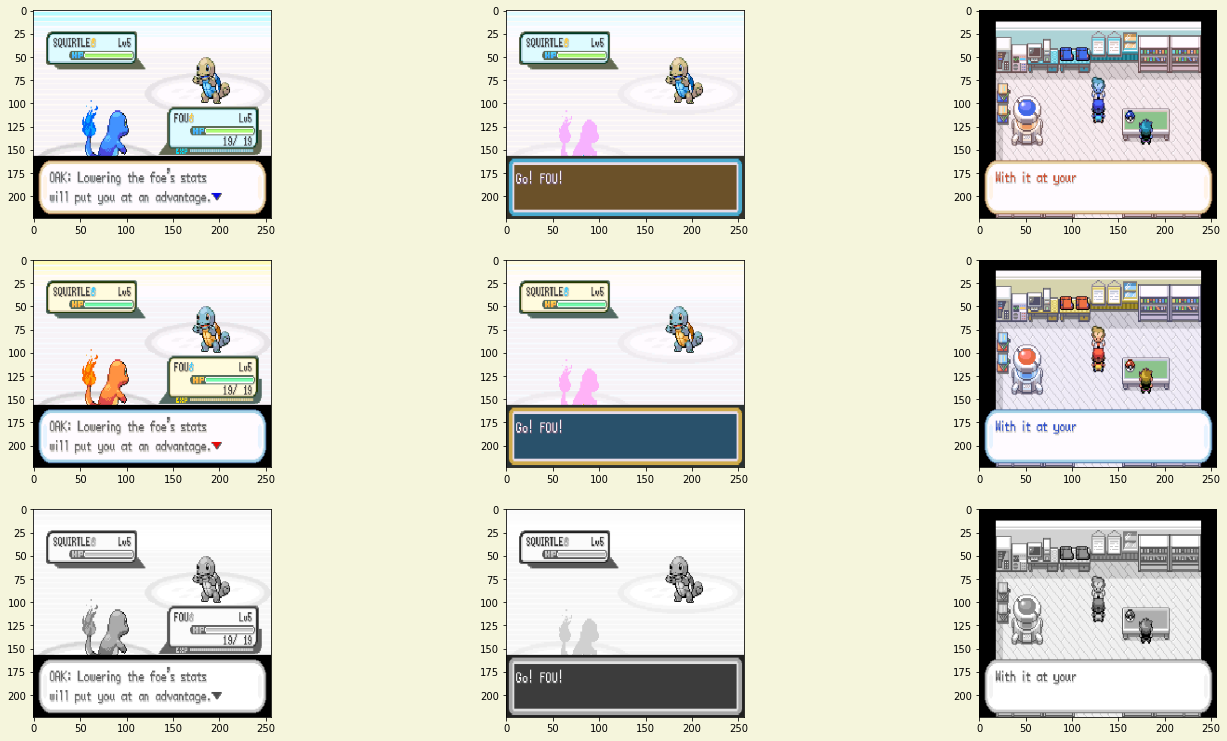Click the blue down arrow in top-left dialogue
Image resolution: width=1227 pixels, height=741 pixels.
[217, 197]
